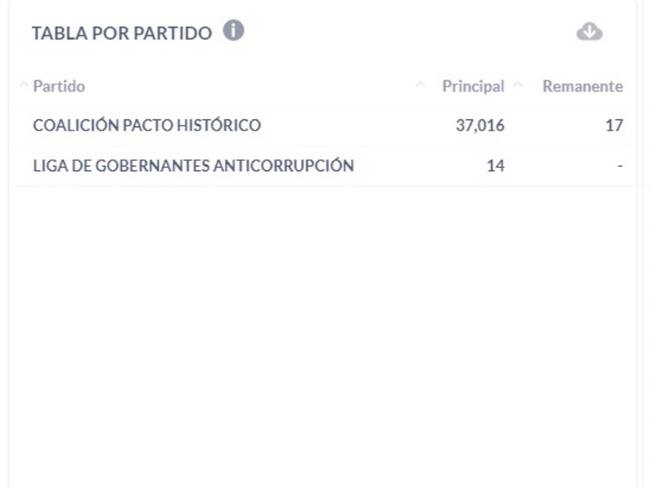Click the sort caret beside Partido
Viewport: 650px width, 487px height.
pyautogui.click(x=24, y=86)
